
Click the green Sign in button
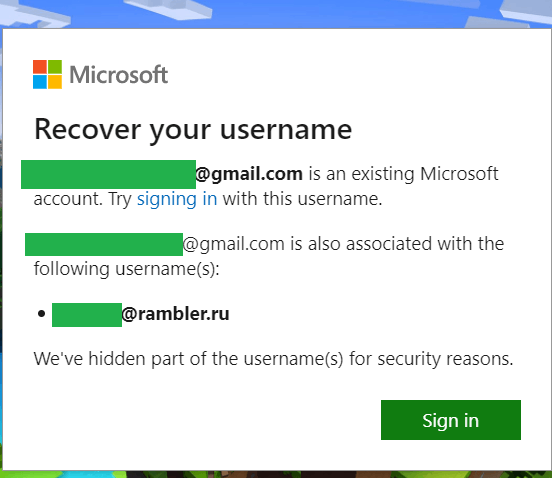click(451, 420)
